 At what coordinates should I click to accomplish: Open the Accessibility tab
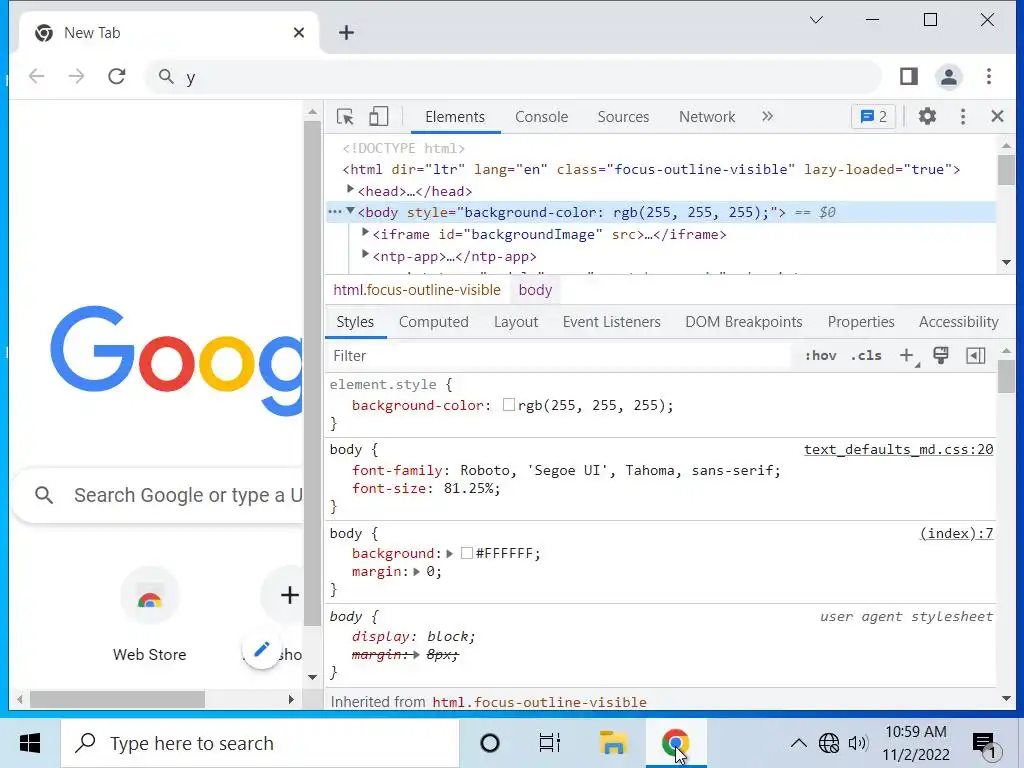[x=958, y=322]
